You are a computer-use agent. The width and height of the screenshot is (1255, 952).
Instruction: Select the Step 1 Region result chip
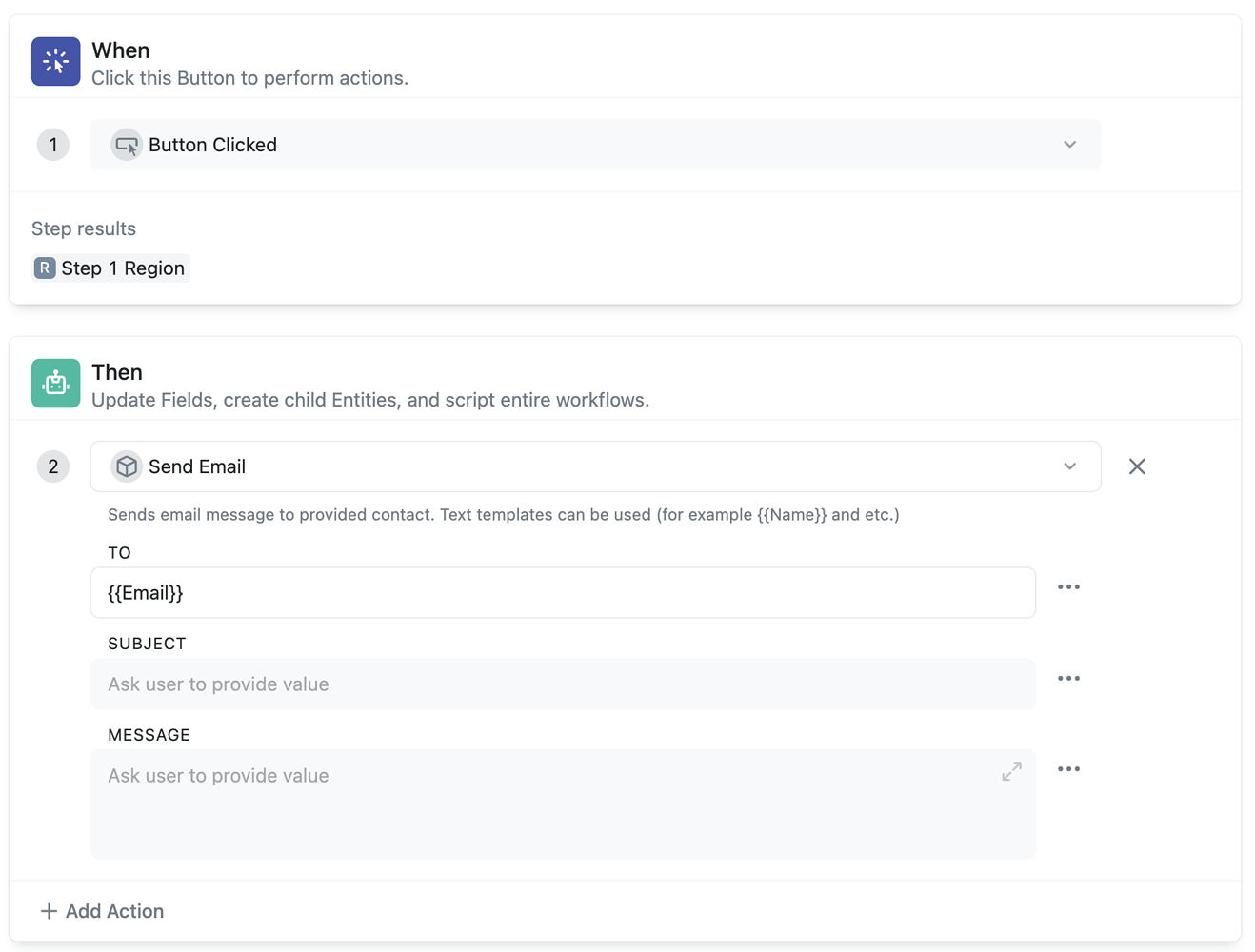110,268
